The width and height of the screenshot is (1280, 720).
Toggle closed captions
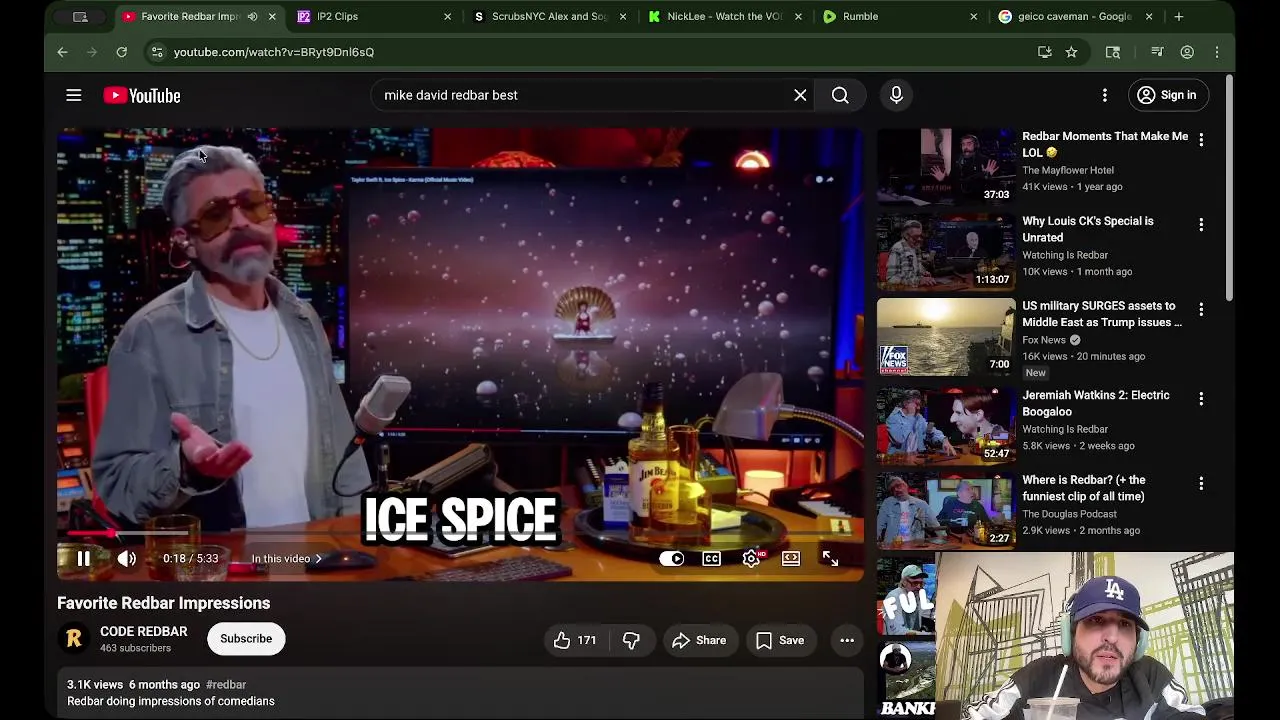point(711,559)
